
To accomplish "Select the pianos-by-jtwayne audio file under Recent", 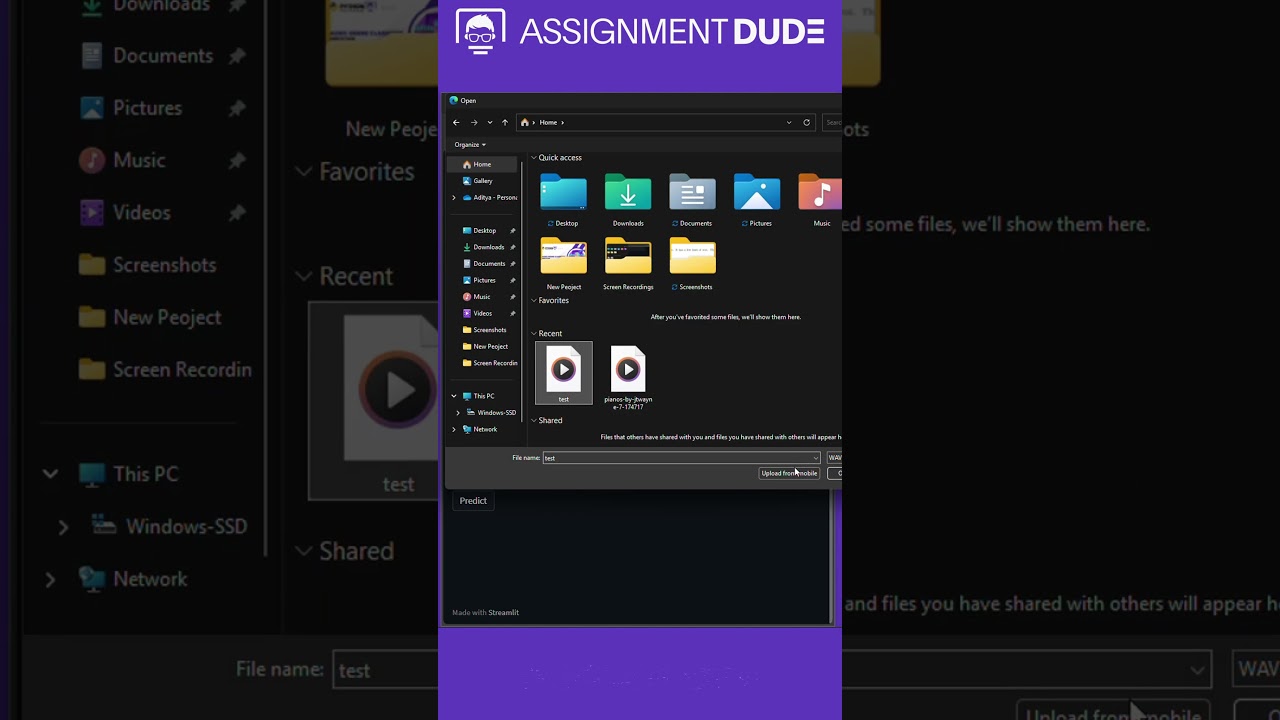I will pyautogui.click(x=628, y=377).
